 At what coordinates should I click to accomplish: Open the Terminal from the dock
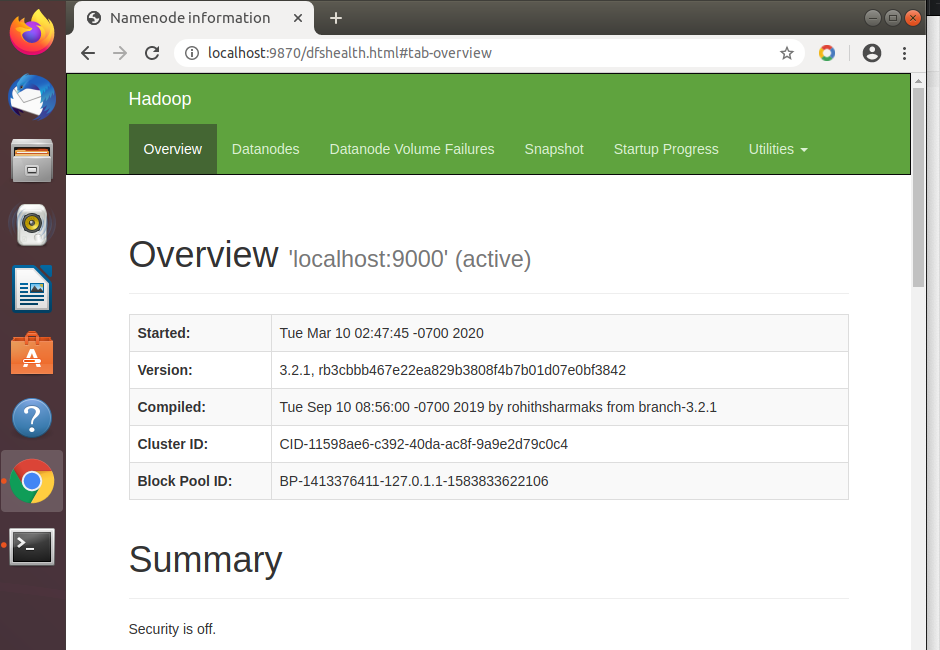tap(32, 546)
